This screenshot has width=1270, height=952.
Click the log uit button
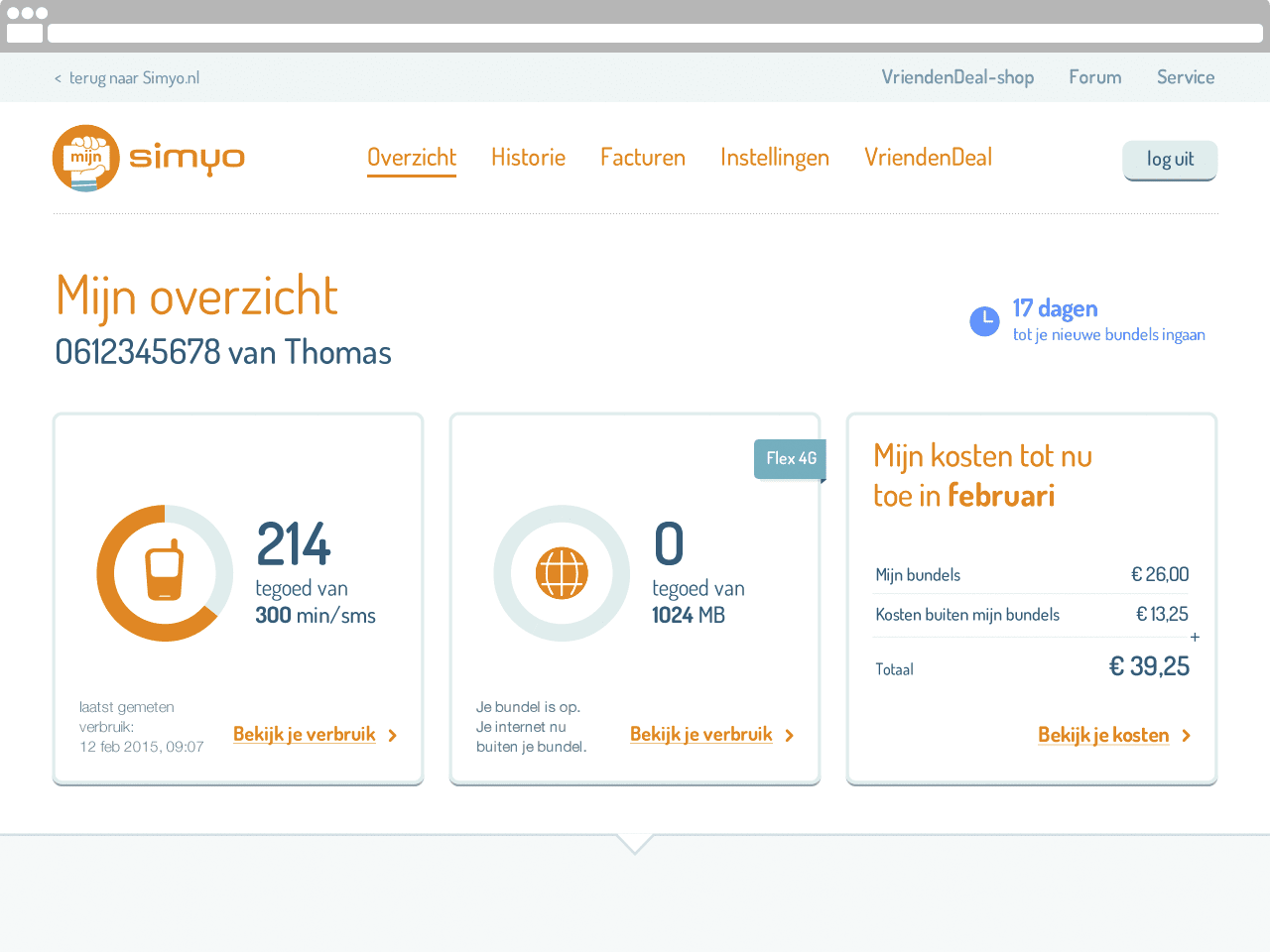click(1170, 160)
